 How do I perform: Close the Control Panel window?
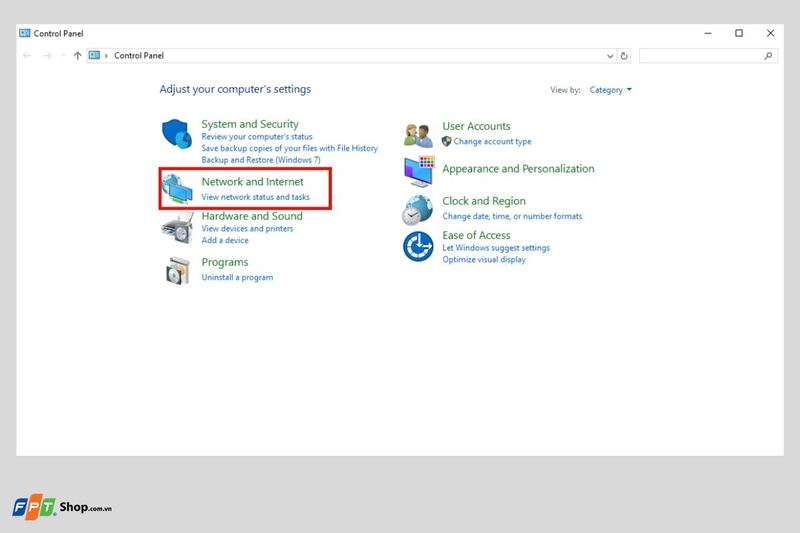770,33
